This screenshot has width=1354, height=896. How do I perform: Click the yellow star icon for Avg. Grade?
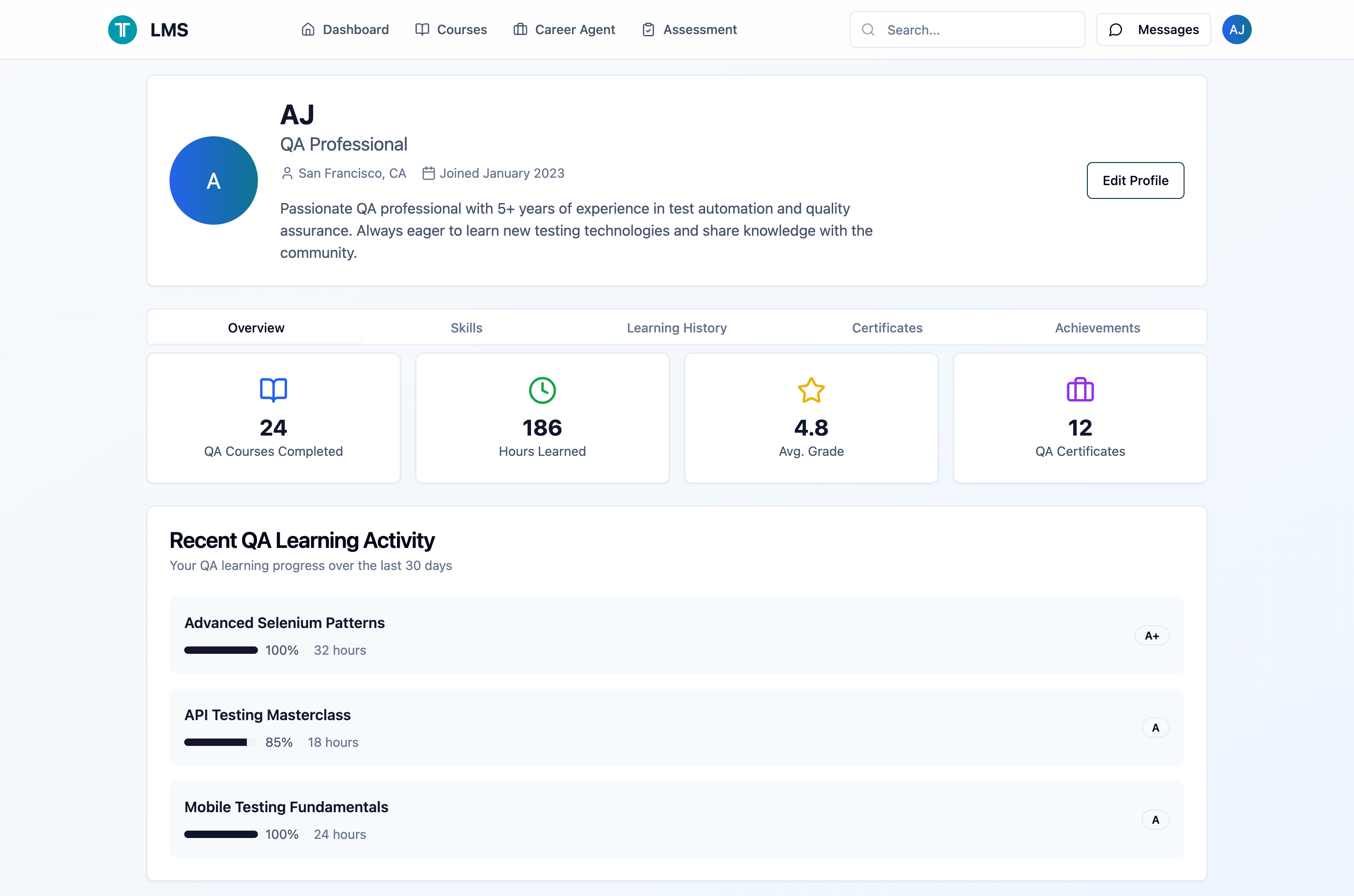click(811, 390)
